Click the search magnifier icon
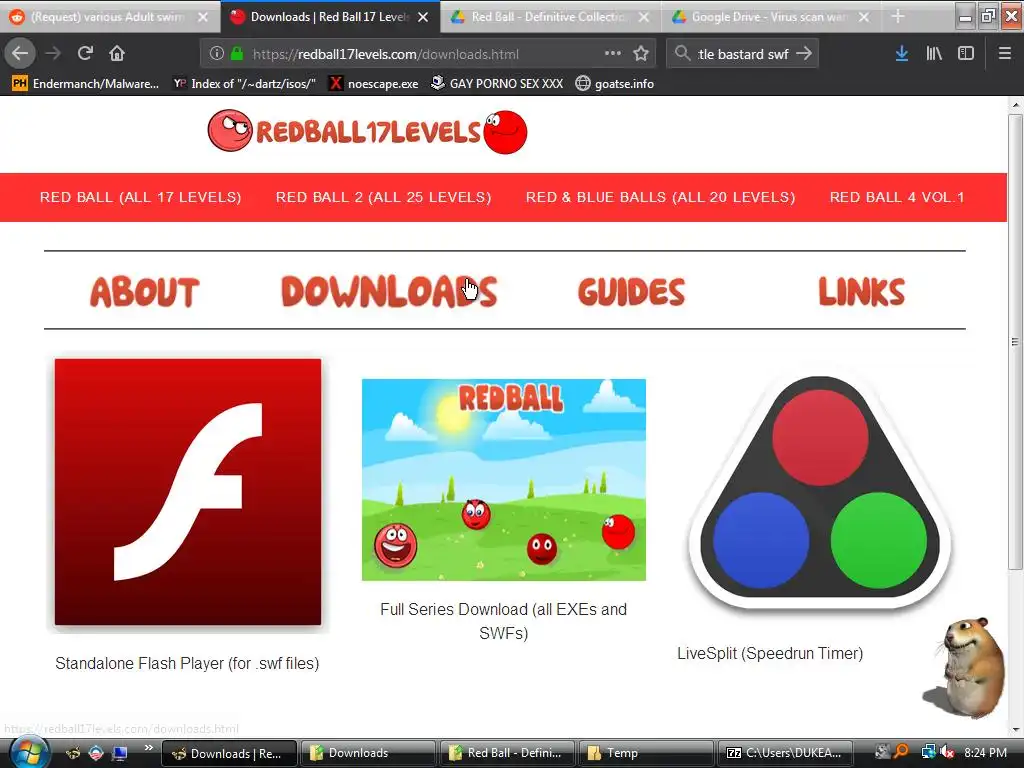Viewport: 1024px width, 768px height. [x=682, y=53]
